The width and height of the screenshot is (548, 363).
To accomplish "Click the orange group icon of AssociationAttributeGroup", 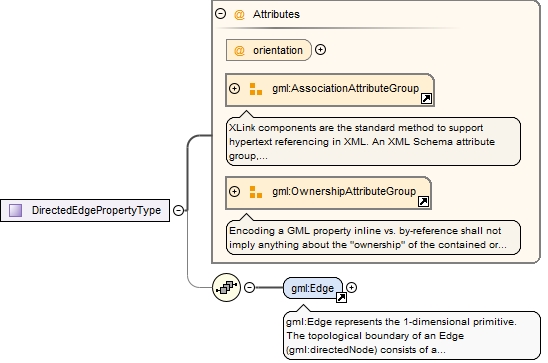I will [x=256, y=89].
